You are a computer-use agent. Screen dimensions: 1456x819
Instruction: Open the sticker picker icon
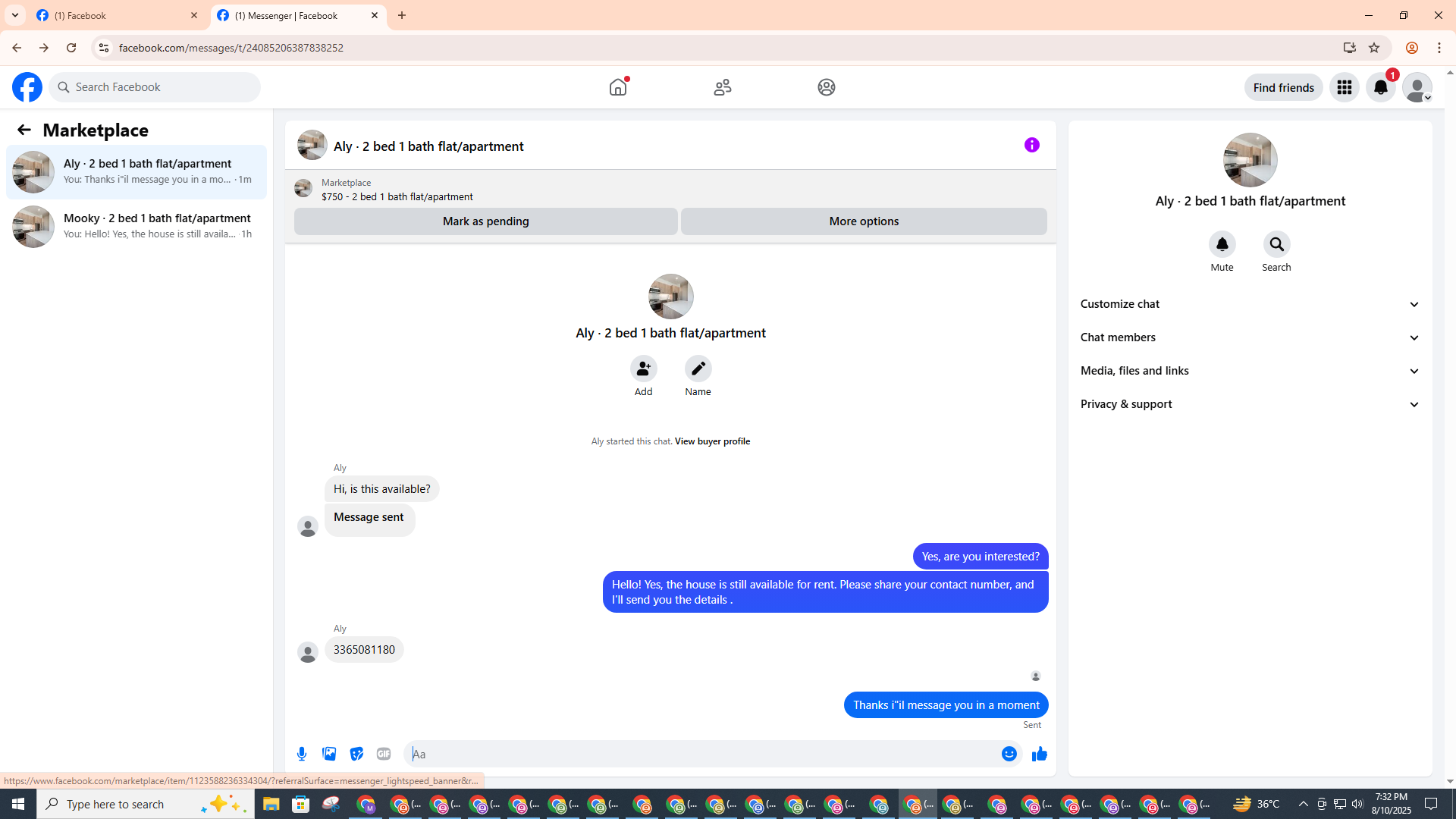point(356,754)
